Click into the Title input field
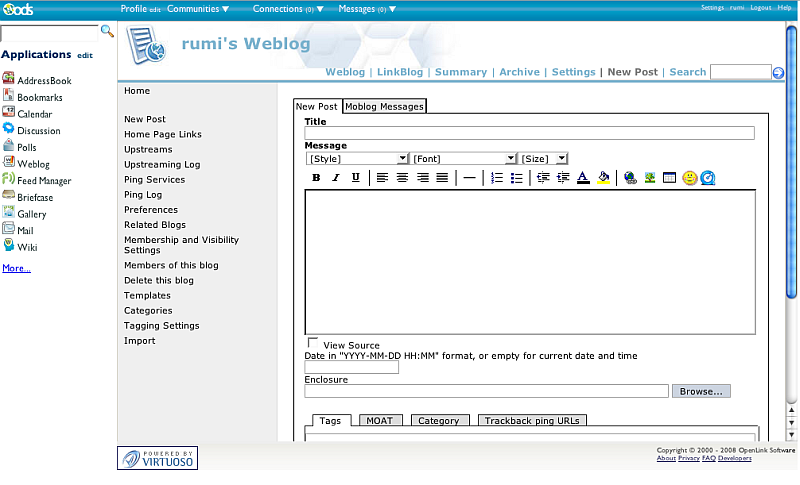The height and width of the screenshot is (485, 800). pos(529,133)
